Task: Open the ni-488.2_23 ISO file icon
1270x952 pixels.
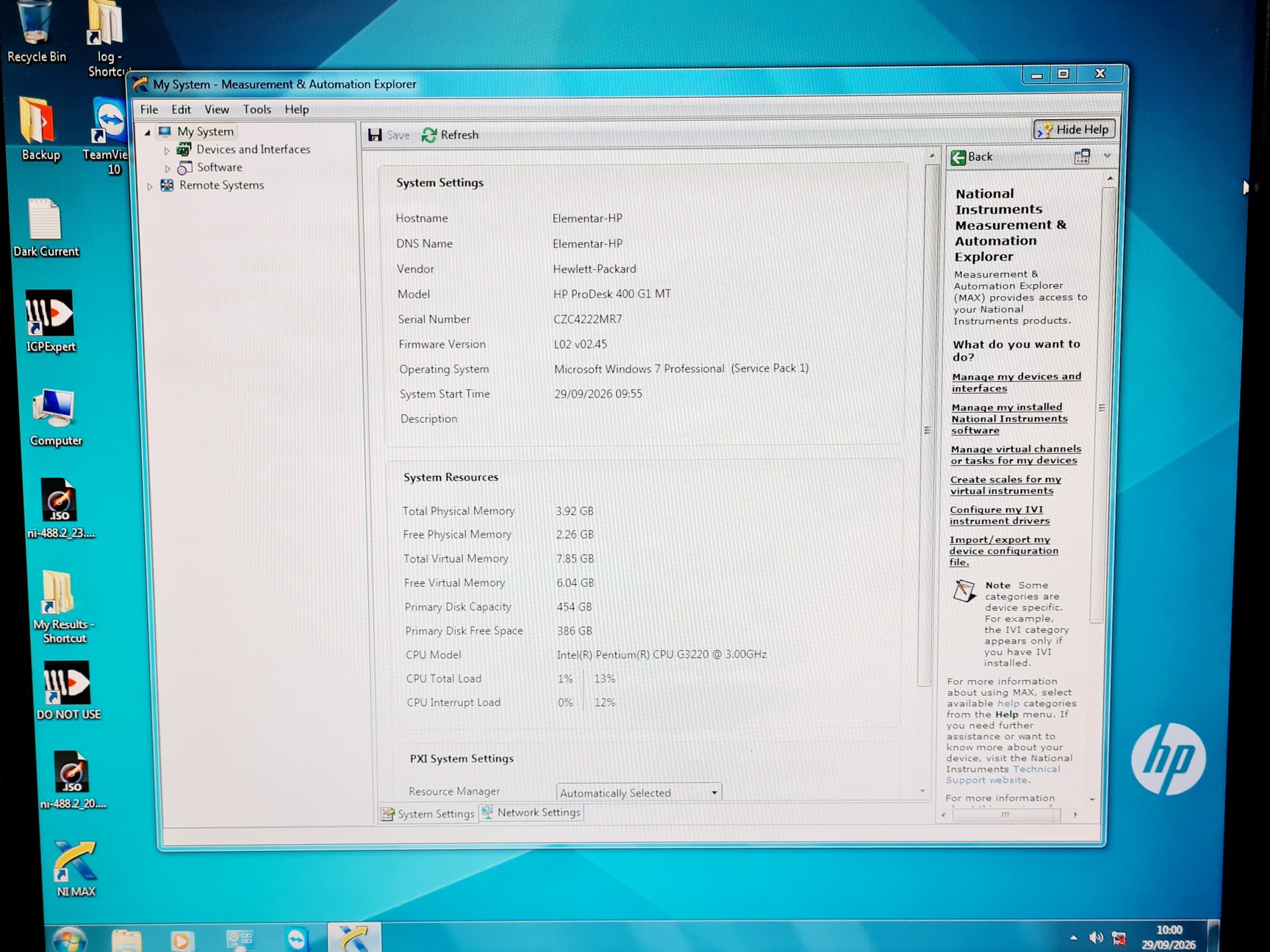Action: click(60, 509)
